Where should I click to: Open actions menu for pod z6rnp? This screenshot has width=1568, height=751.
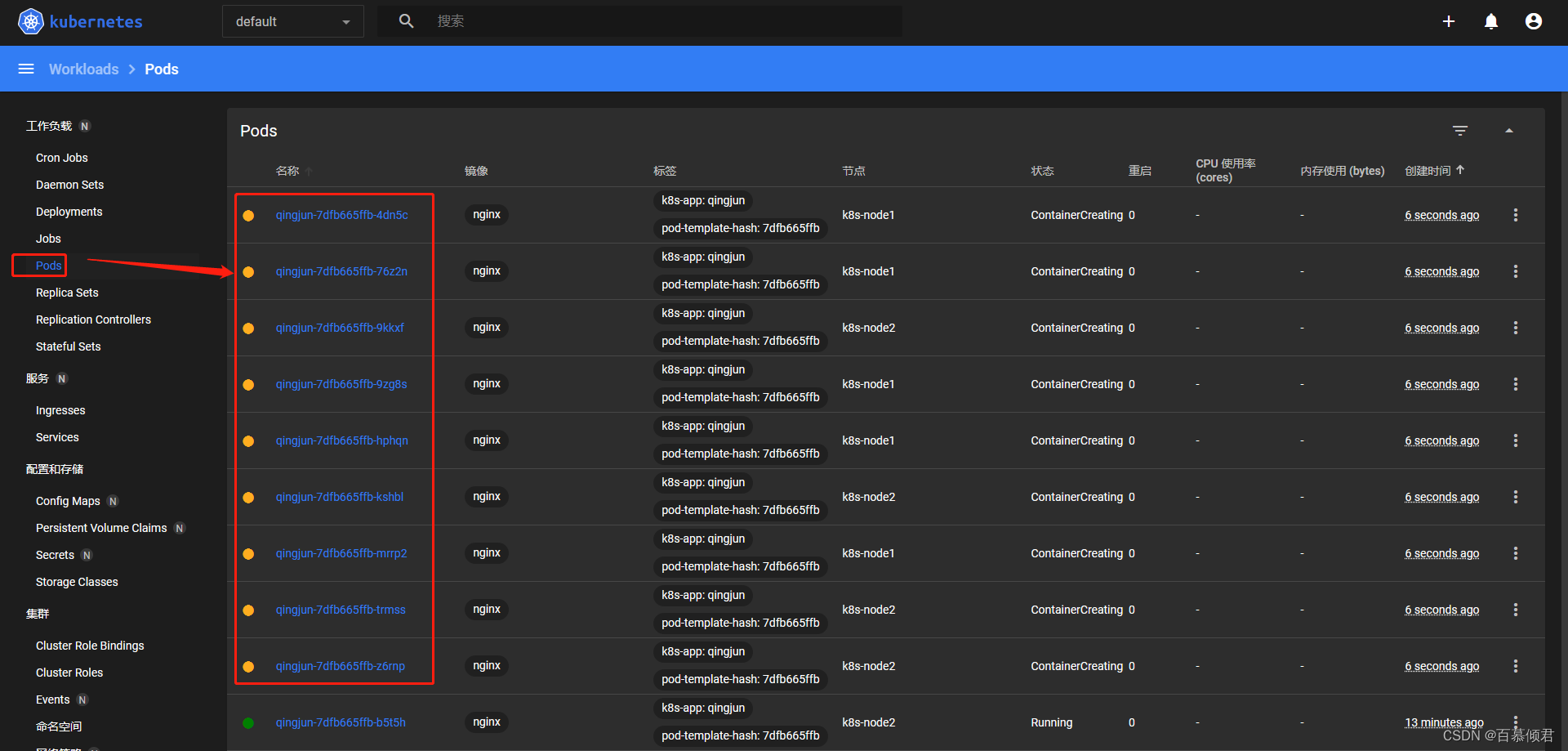[x=1516, y=666]
